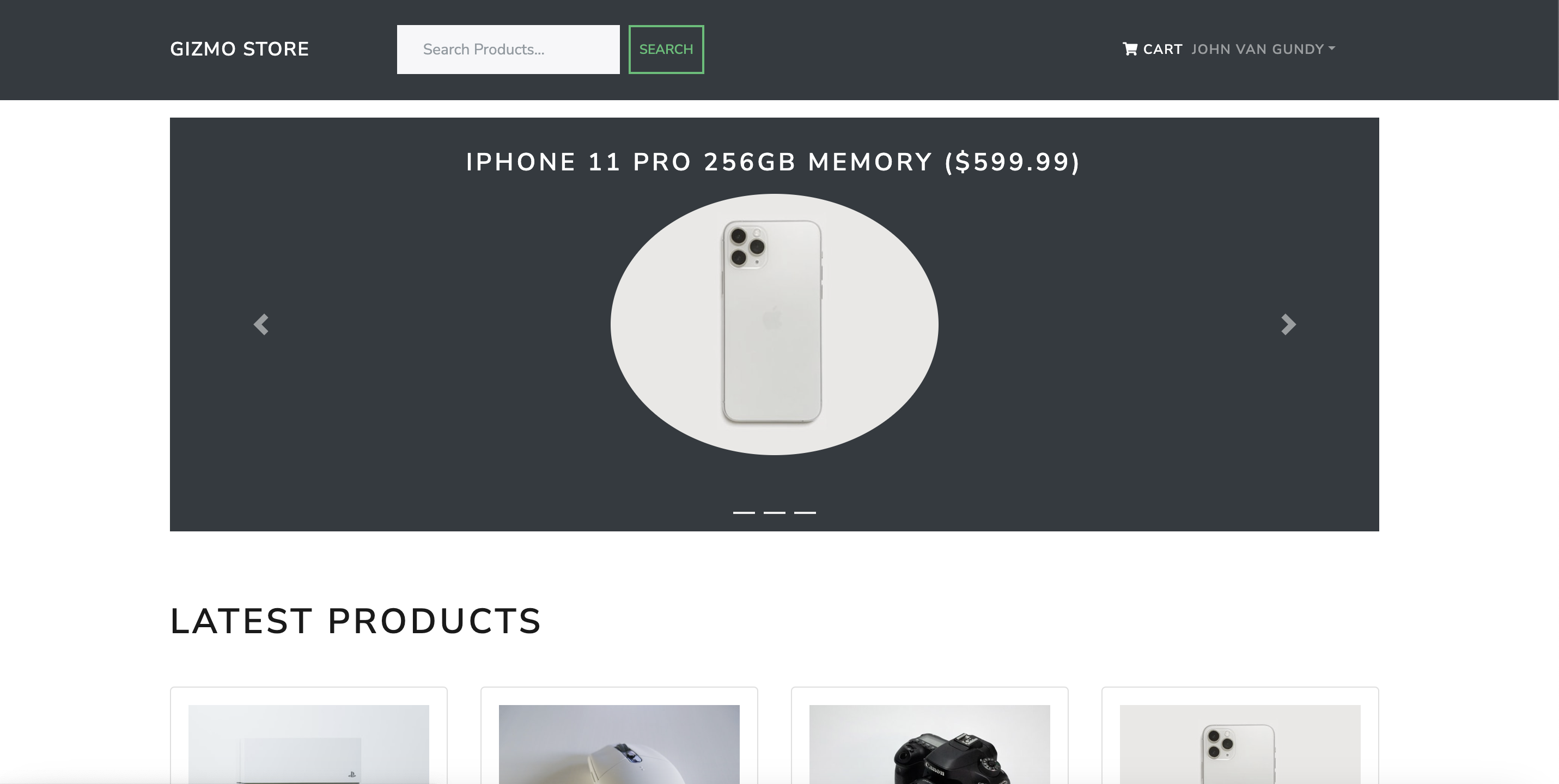Viewport: 1559px width, 784px height.
Task: Open the John Van Gundy user dropdown
Action: coord(1263,49)
